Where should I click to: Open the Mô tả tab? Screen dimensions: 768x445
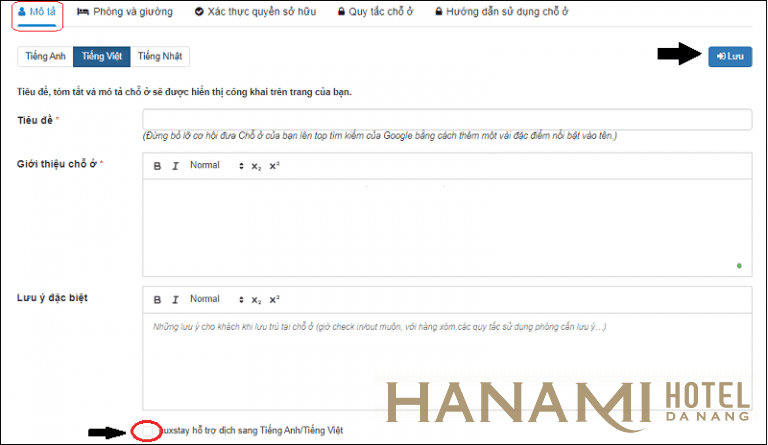[37, 12]
